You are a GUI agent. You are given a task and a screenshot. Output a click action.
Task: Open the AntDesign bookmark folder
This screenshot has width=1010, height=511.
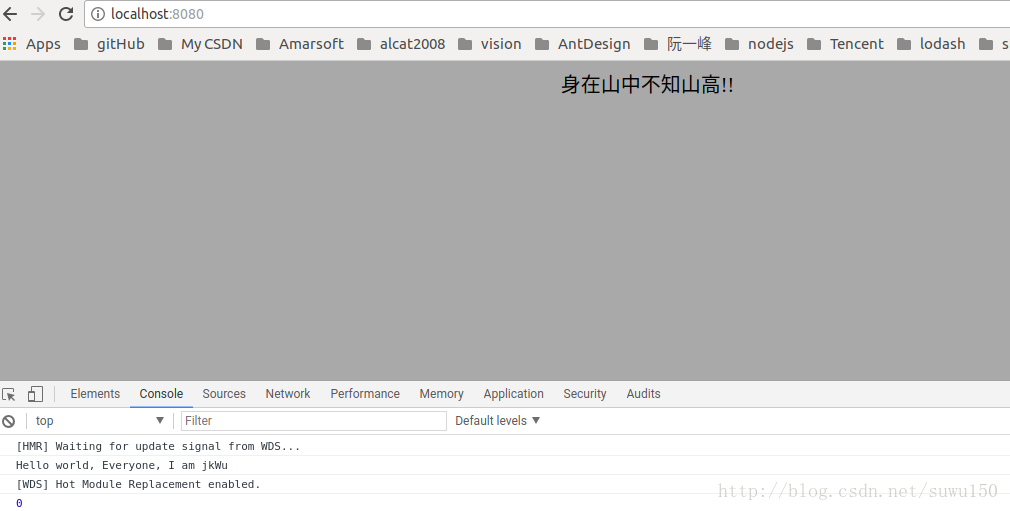pos(582,44)
